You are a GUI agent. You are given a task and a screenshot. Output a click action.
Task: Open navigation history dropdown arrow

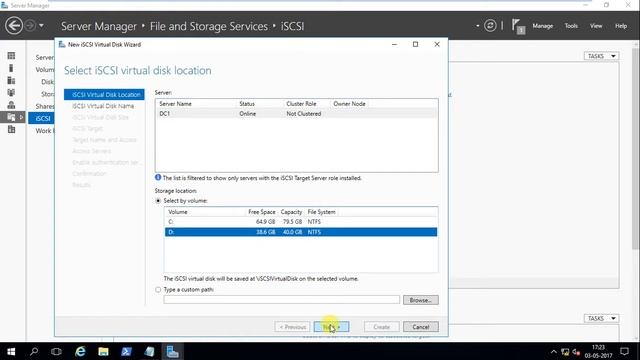[x=41, y=26]
